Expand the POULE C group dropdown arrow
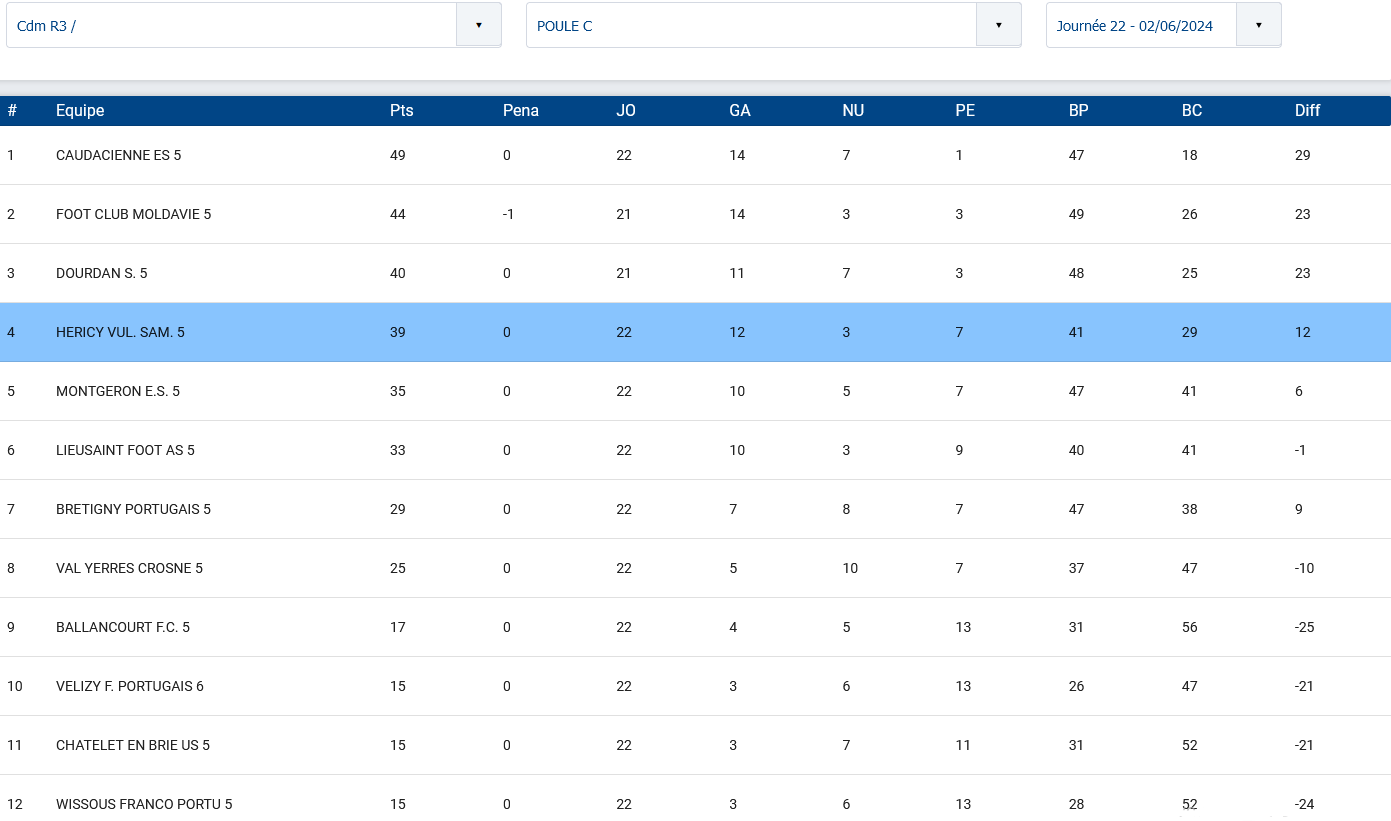 pos(999,25)
